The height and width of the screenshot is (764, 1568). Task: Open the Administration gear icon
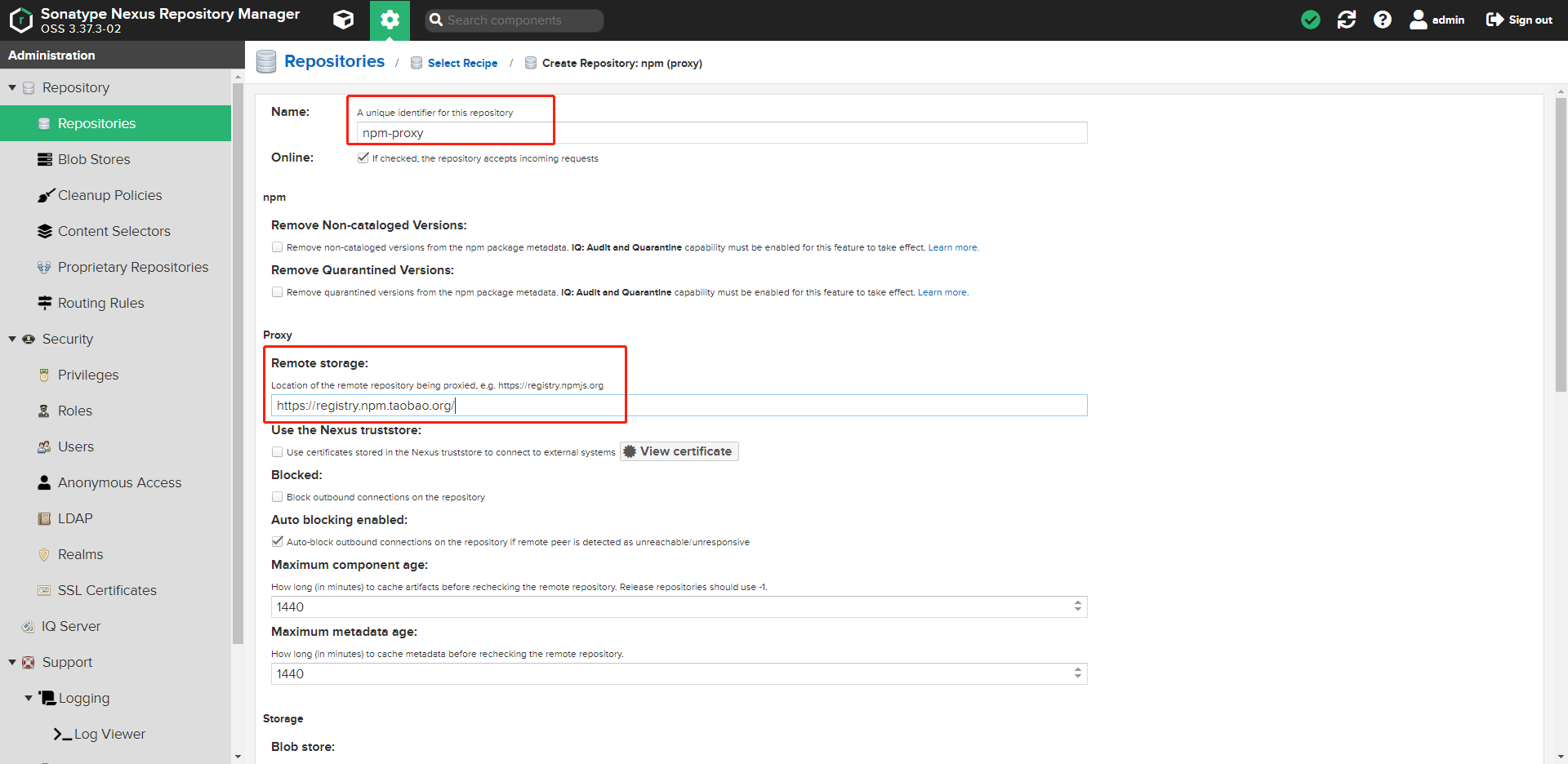click(x=390, y=20)
